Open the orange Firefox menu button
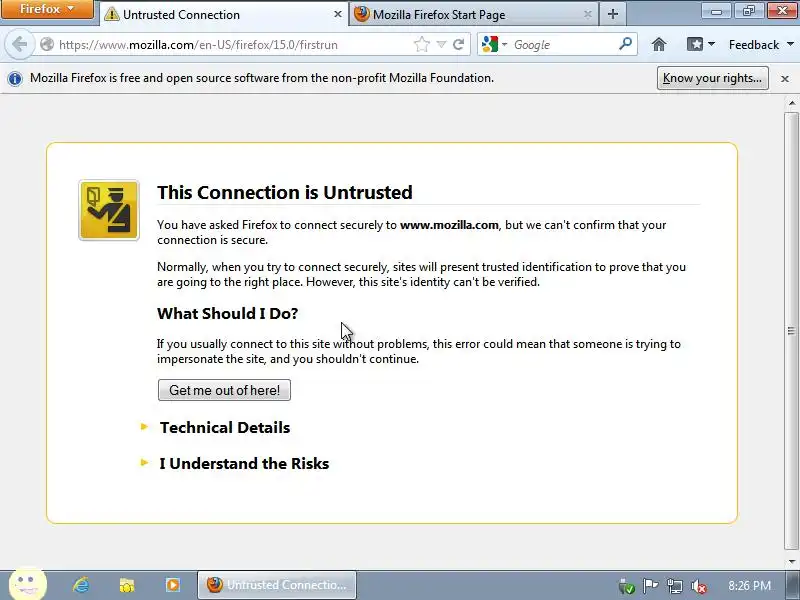The height and width of the screenshot is (600, 800). 47,9
